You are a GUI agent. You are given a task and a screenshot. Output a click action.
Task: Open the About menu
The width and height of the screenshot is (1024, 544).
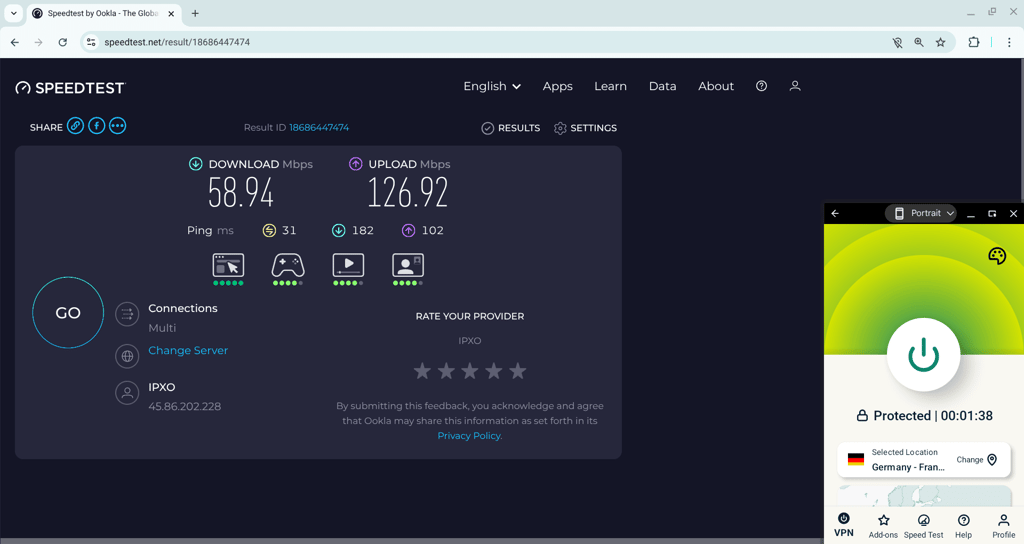click(x=716, y=86)
